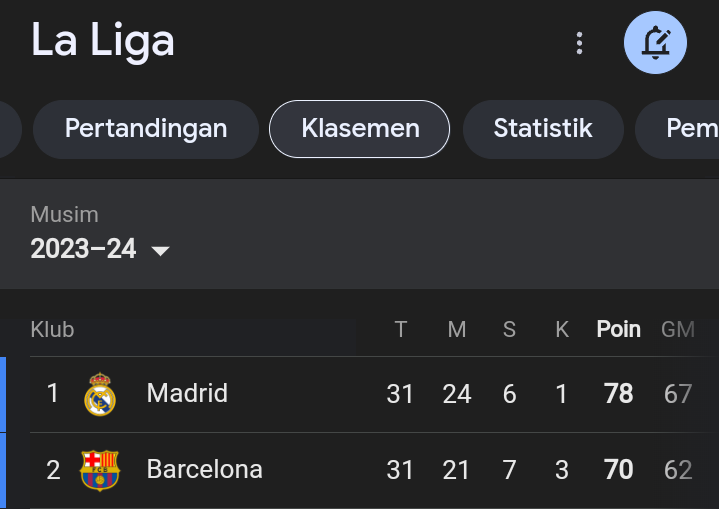Screen dimensions: 719x509
Task: Click the rank number 1 in Madrid row
Action: point(53,393)
